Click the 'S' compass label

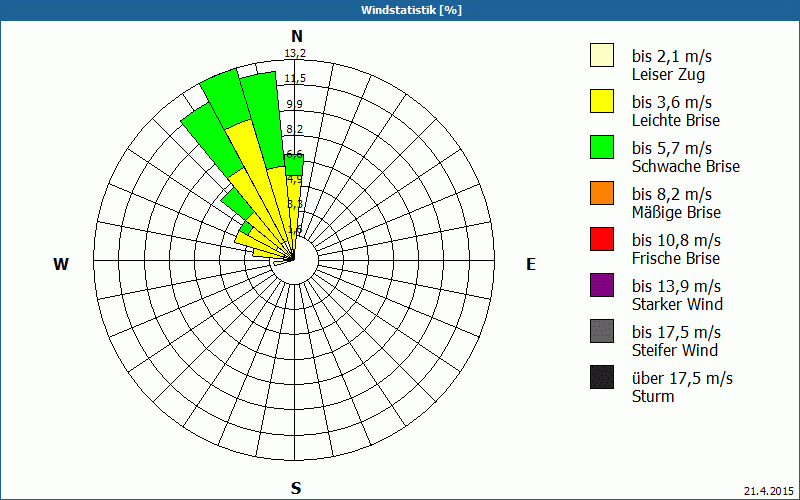click(x=296, y=488)
